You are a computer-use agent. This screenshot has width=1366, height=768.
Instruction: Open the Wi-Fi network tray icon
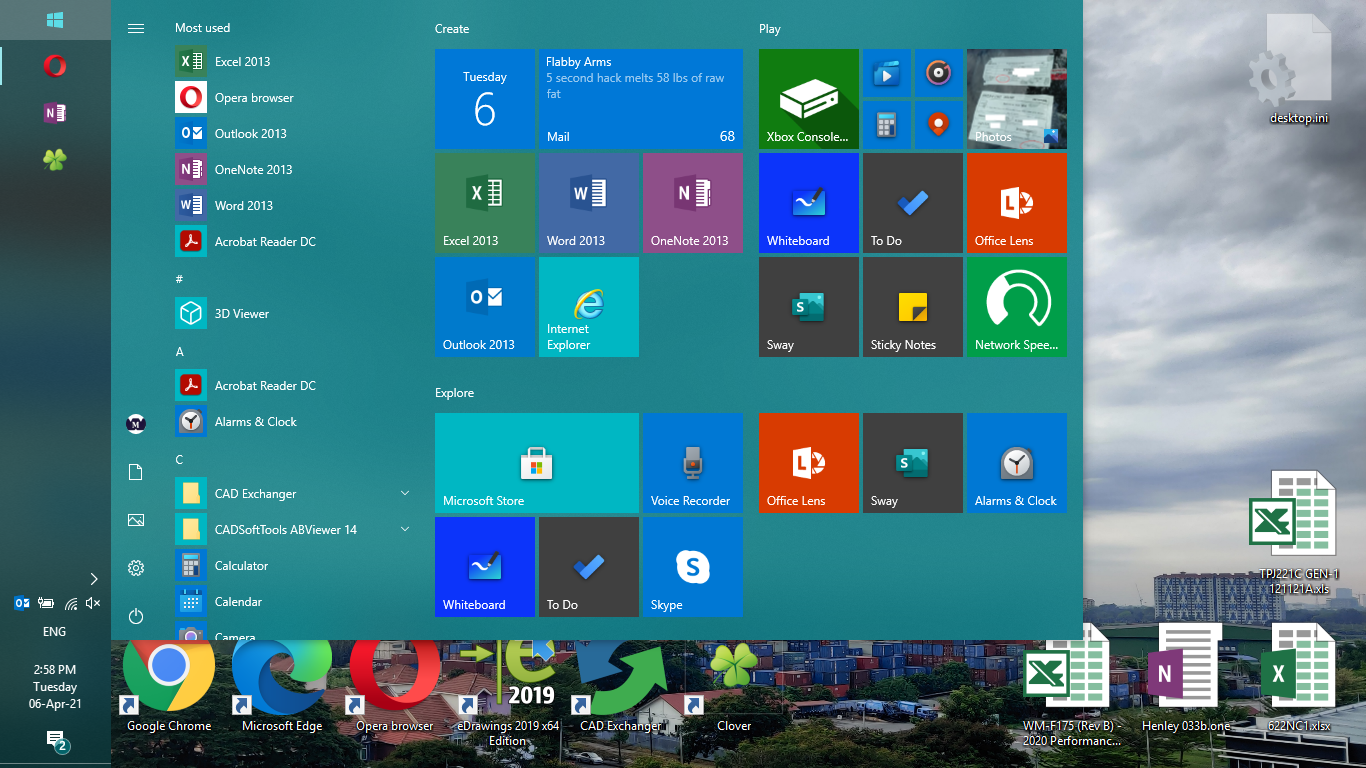pos(70,603)
